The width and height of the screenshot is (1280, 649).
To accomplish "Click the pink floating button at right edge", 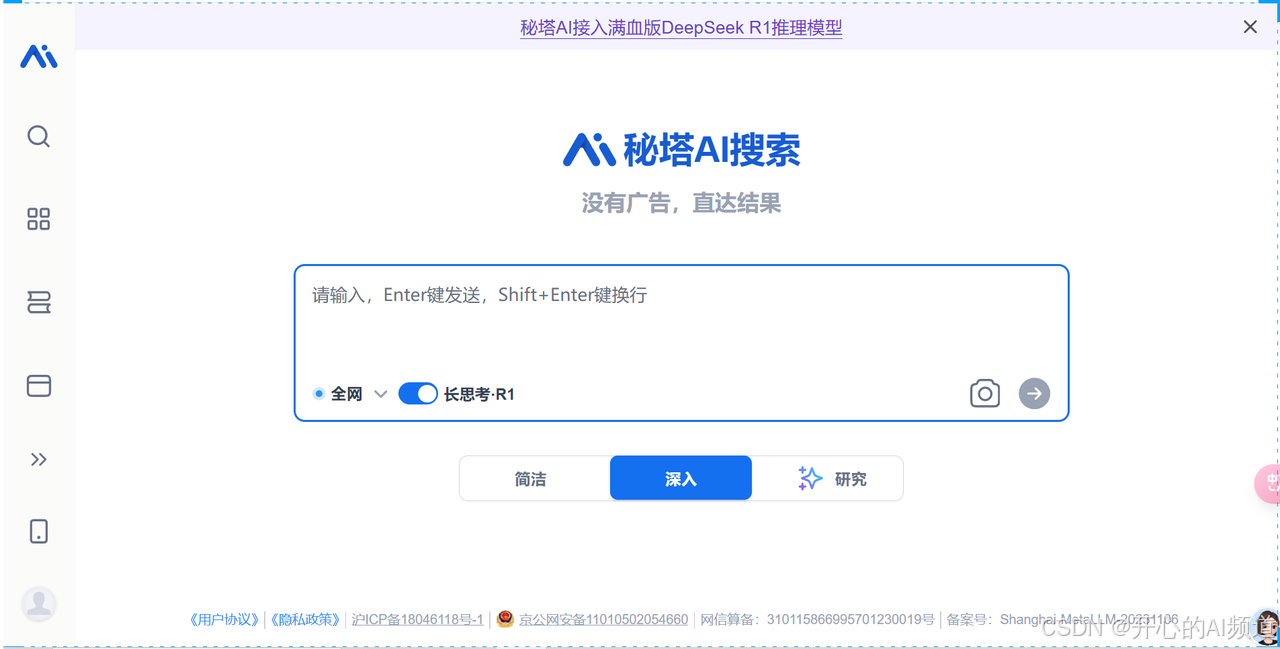I will (1268, 483).
